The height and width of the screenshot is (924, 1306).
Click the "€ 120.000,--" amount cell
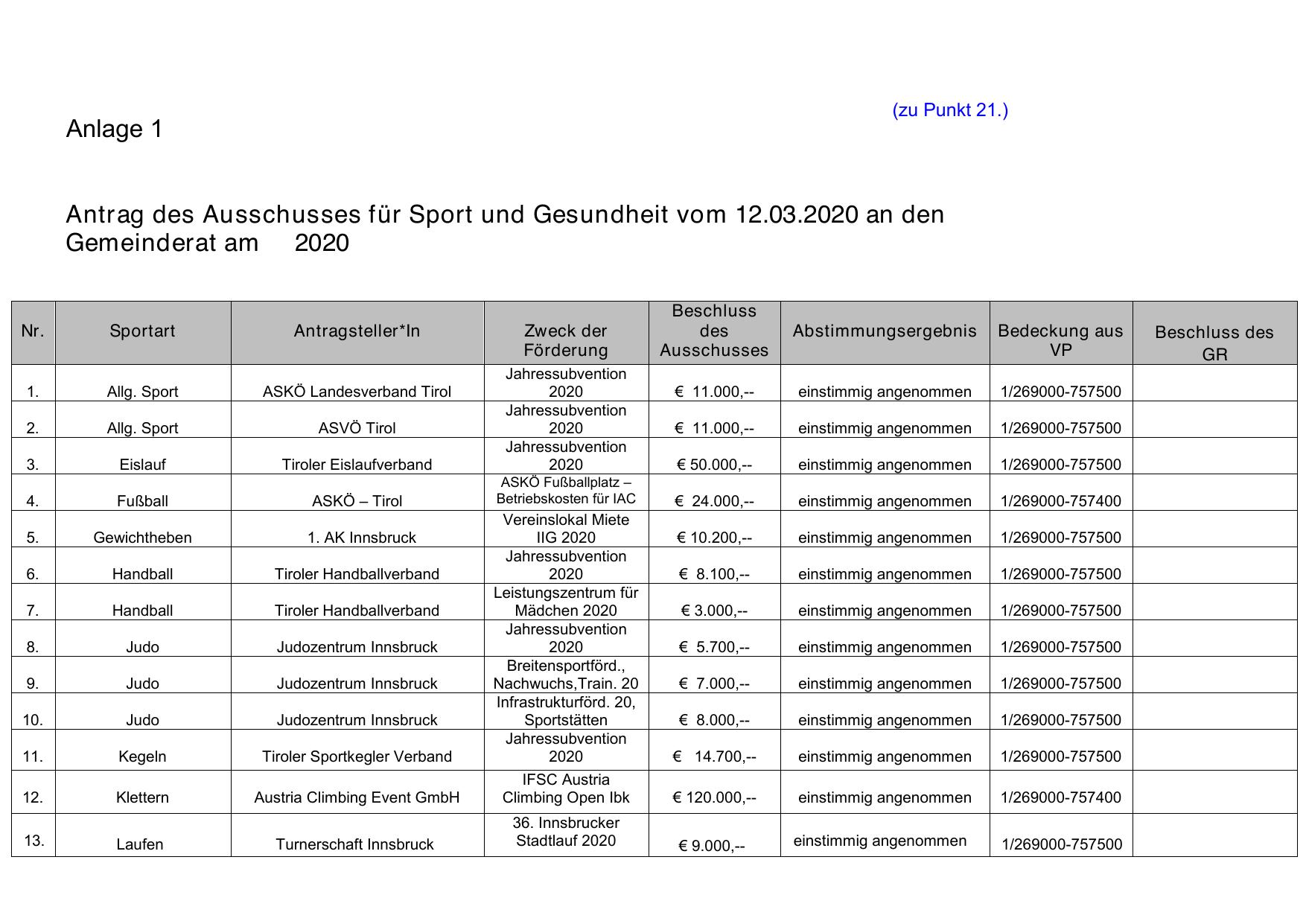click(x=714, y=797)
